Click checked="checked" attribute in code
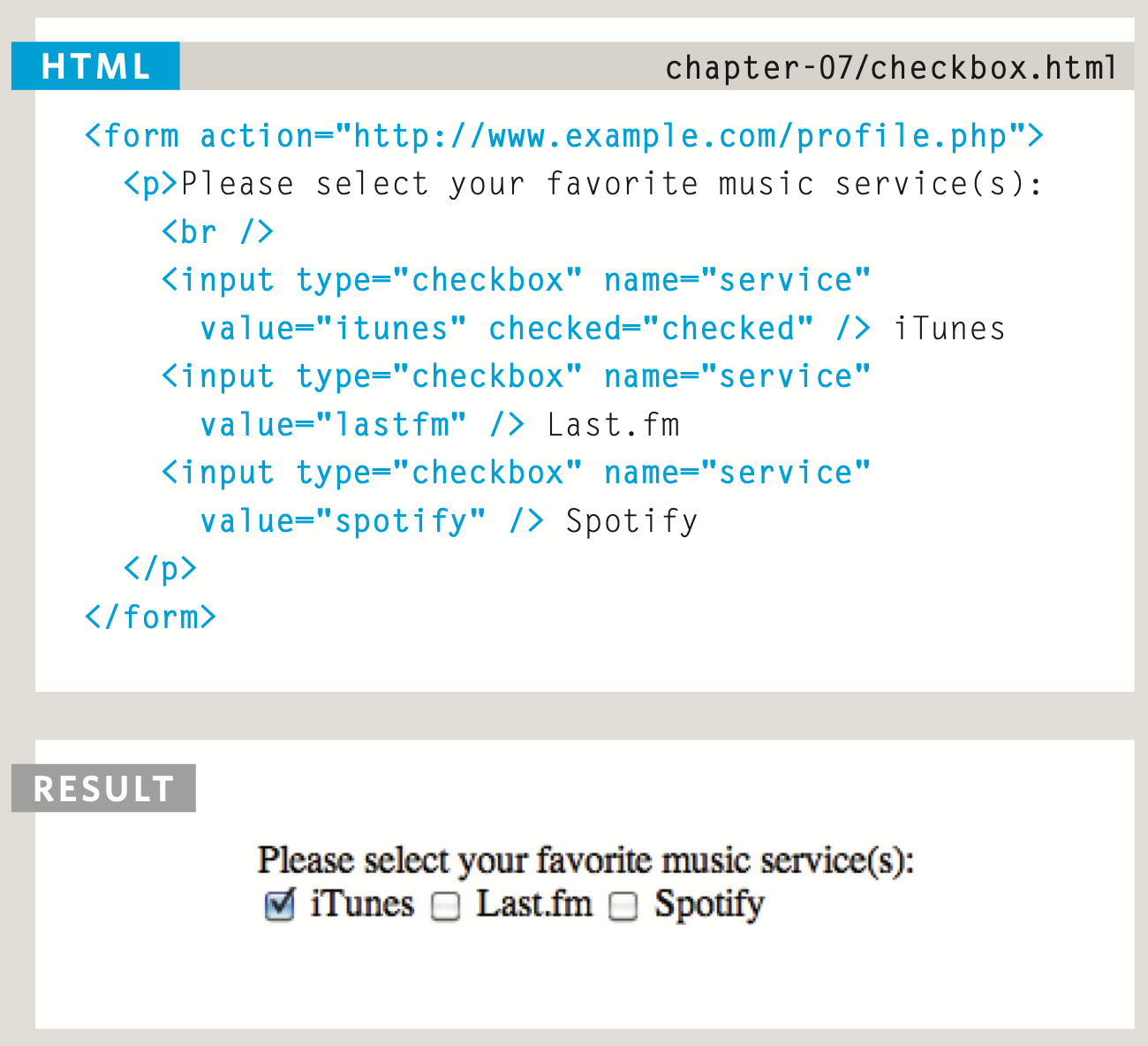This screenshot has width=1148, height=1046. [x=651, y=329]
